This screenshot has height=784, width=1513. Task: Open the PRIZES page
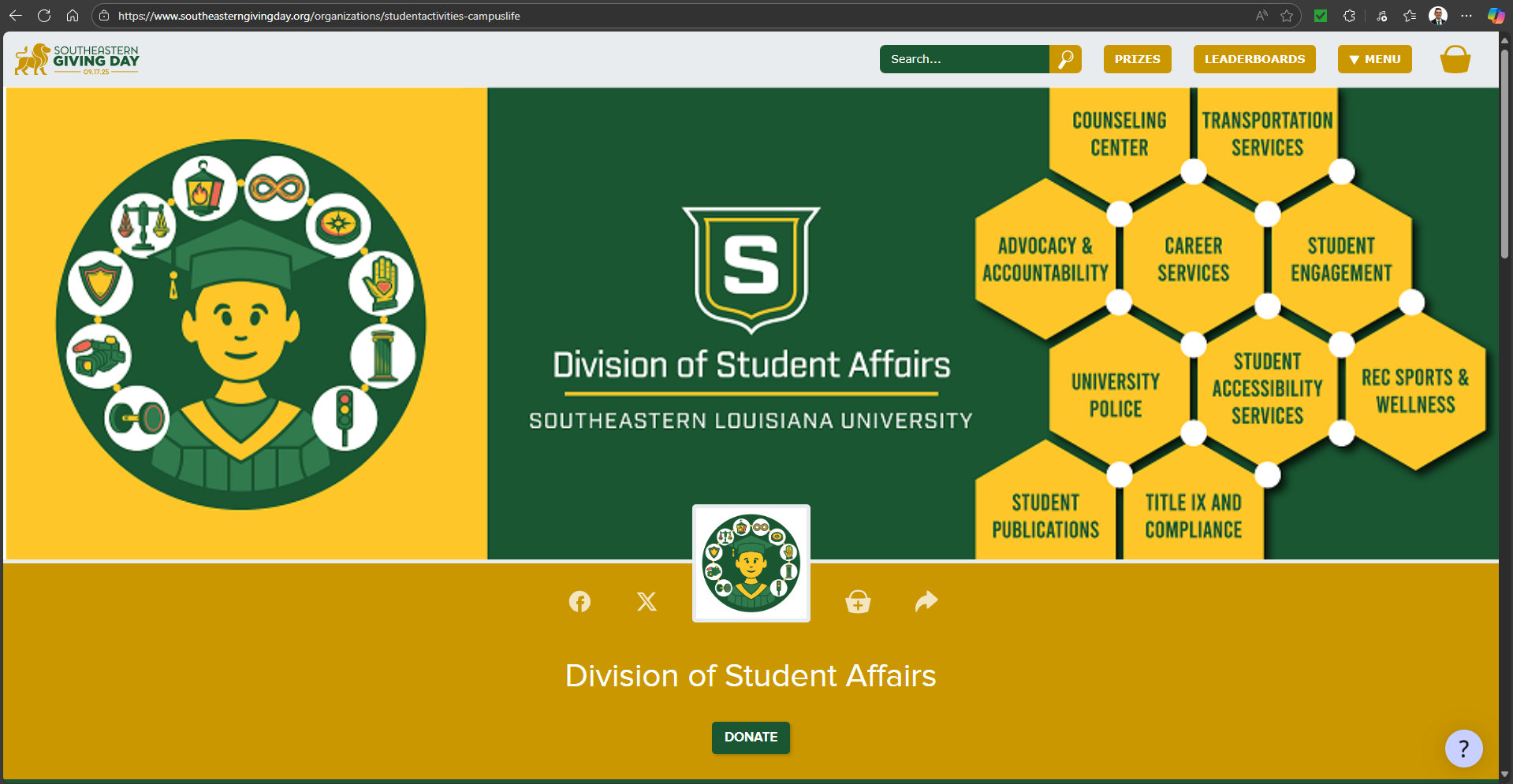1137,59
